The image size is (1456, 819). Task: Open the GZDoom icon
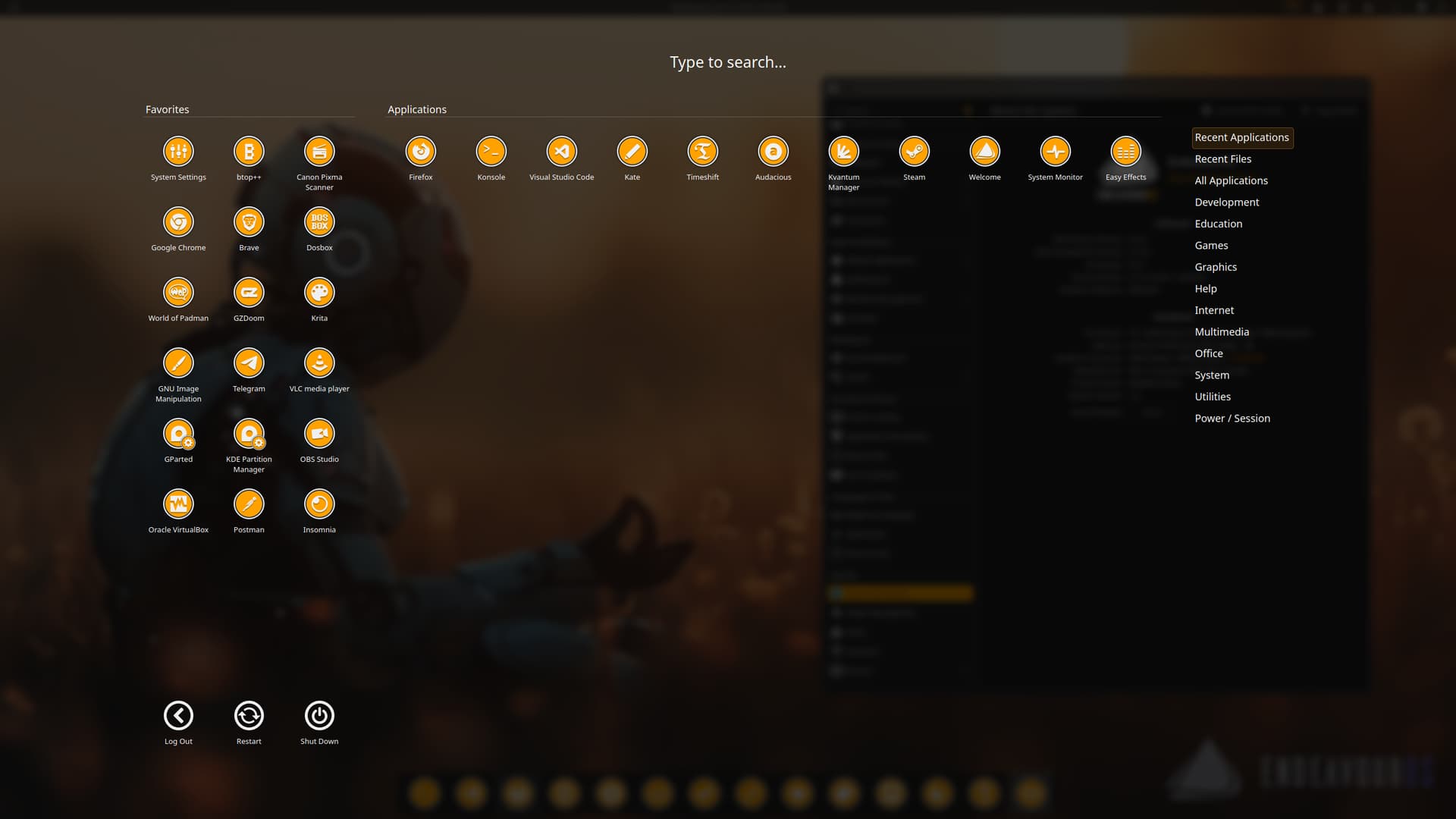249,293
